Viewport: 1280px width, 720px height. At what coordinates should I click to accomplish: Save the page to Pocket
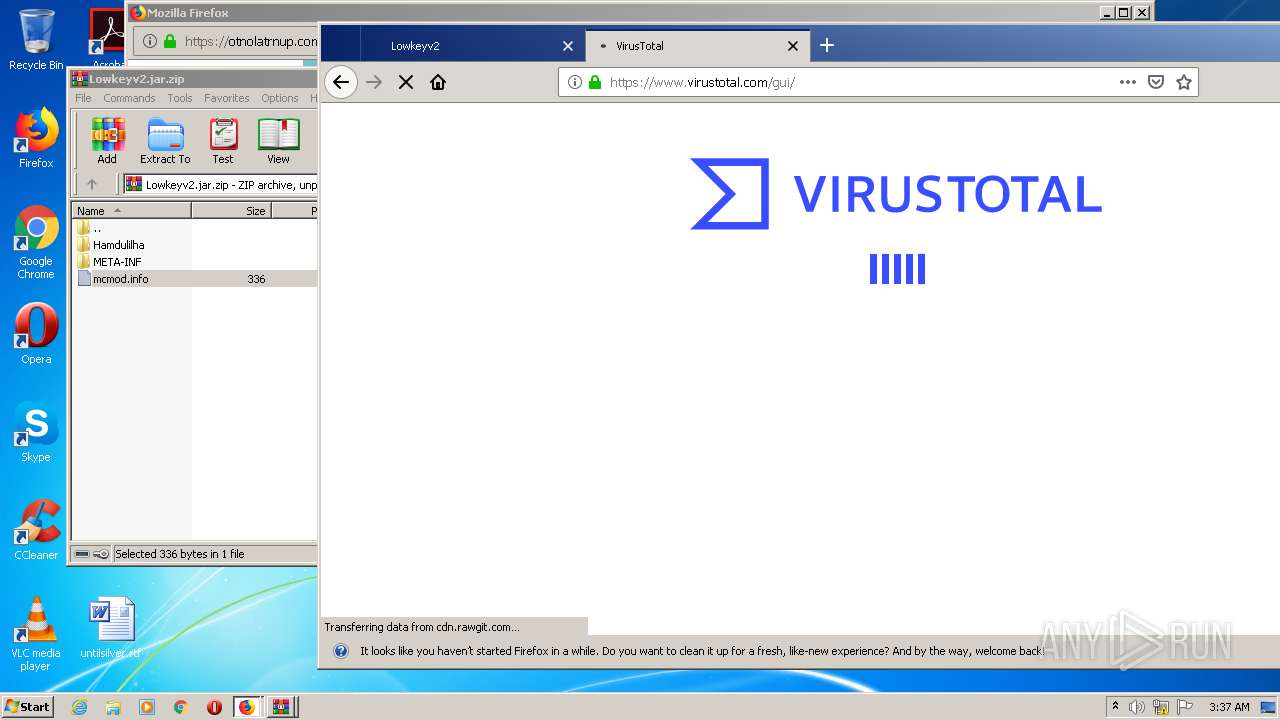coord(1156,82)
